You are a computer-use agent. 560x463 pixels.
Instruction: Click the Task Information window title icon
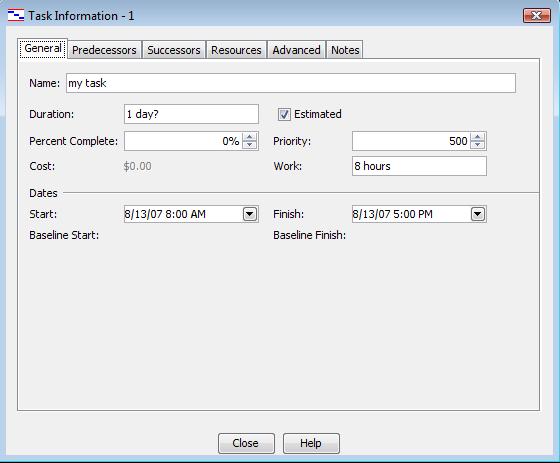(x=16, y=15)
